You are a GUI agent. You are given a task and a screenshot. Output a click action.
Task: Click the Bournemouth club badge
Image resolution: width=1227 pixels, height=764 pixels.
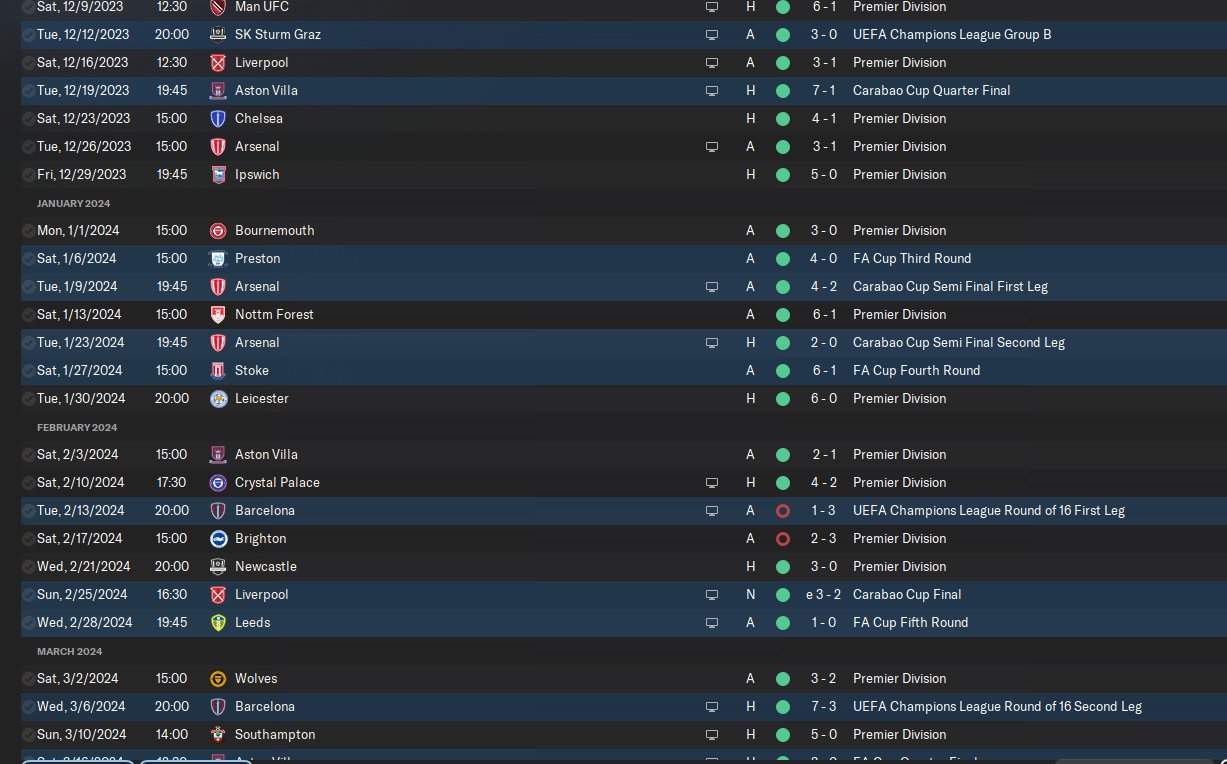coord(218,230)
